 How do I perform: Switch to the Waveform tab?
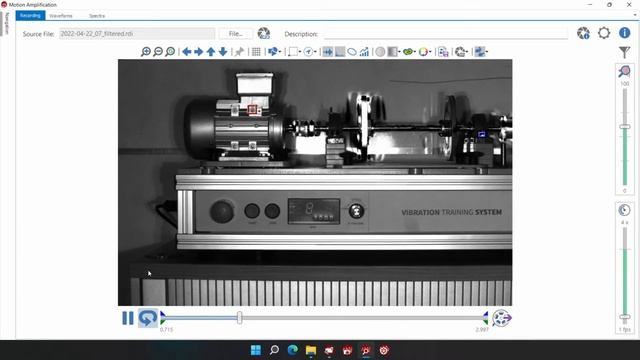tap(61, 16)
